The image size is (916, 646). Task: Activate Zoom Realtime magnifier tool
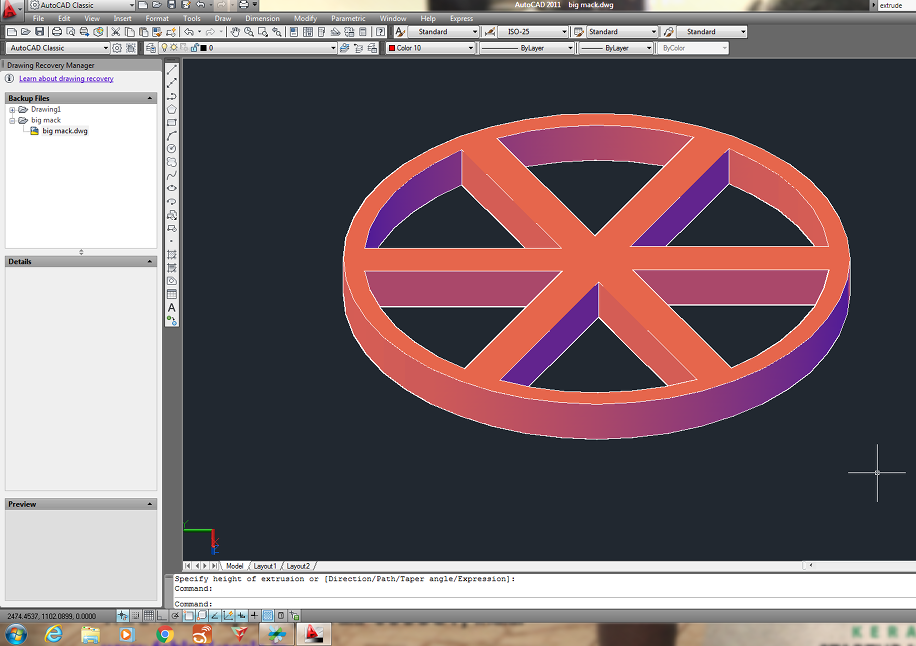point(249,32)
